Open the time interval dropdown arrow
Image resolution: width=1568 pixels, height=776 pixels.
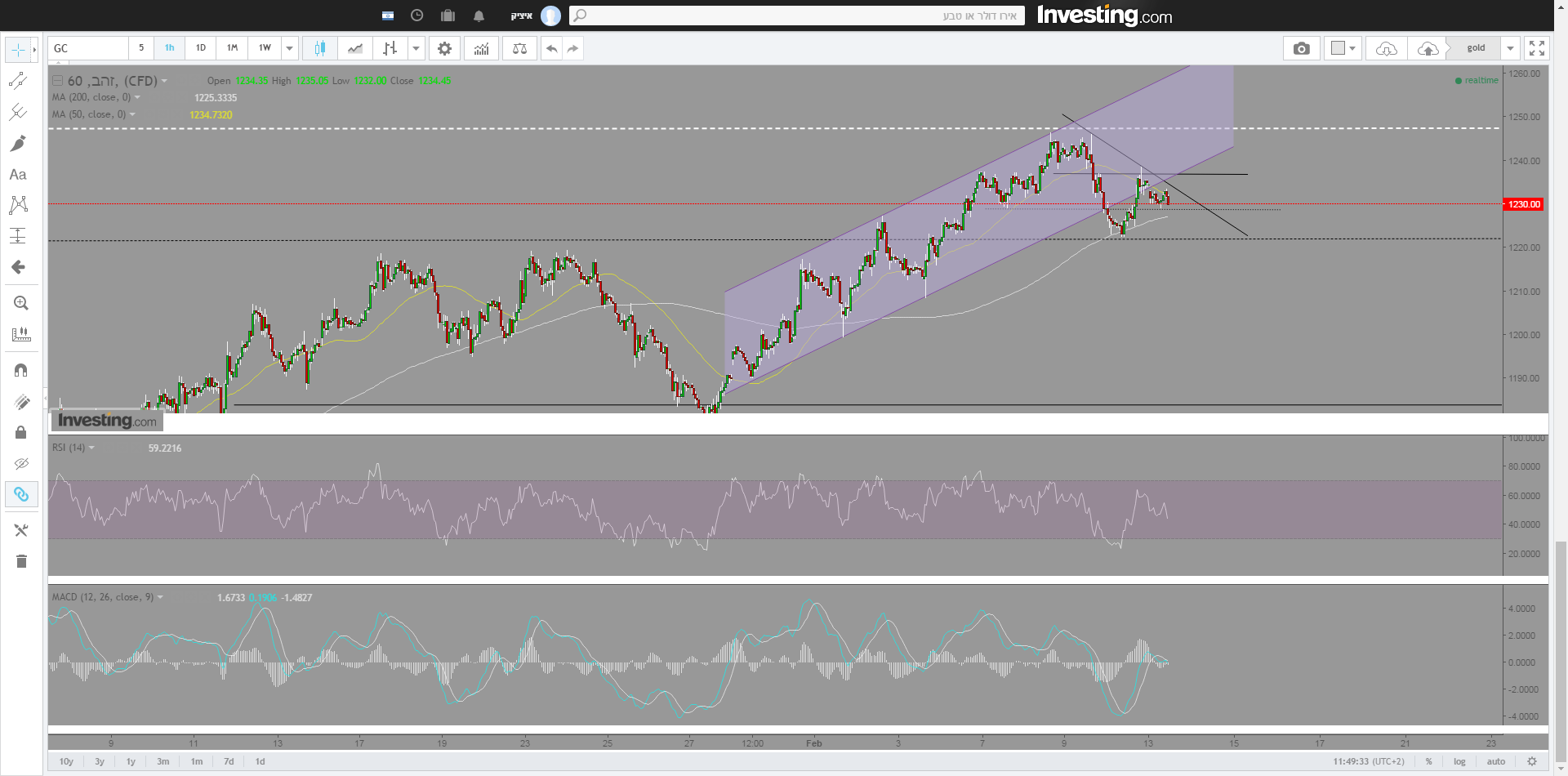(x=289, y=49)
